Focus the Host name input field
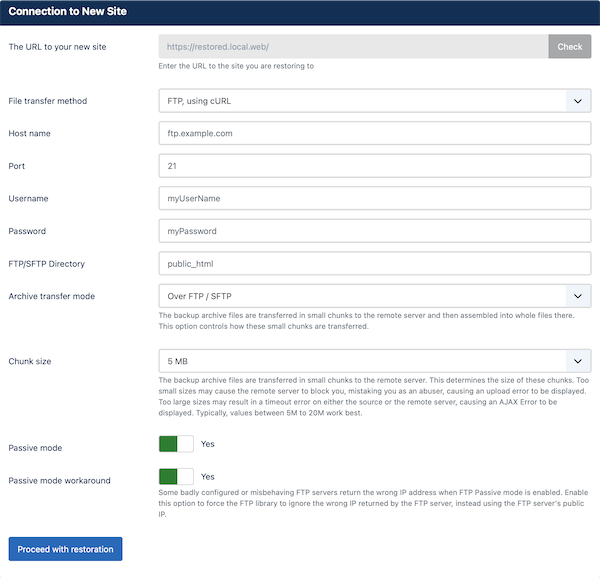 (375, 134)
